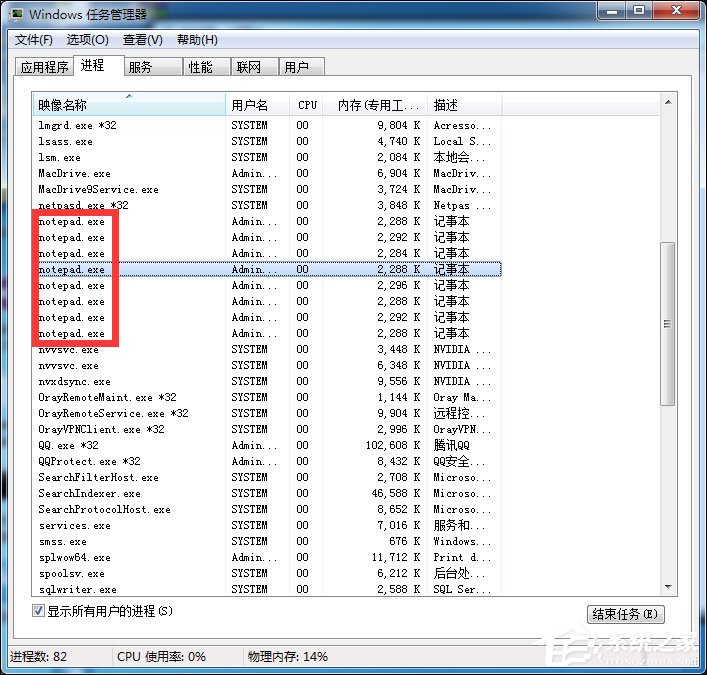Minimize the Task Manager window
707x675 pixels.
point(612,10)
